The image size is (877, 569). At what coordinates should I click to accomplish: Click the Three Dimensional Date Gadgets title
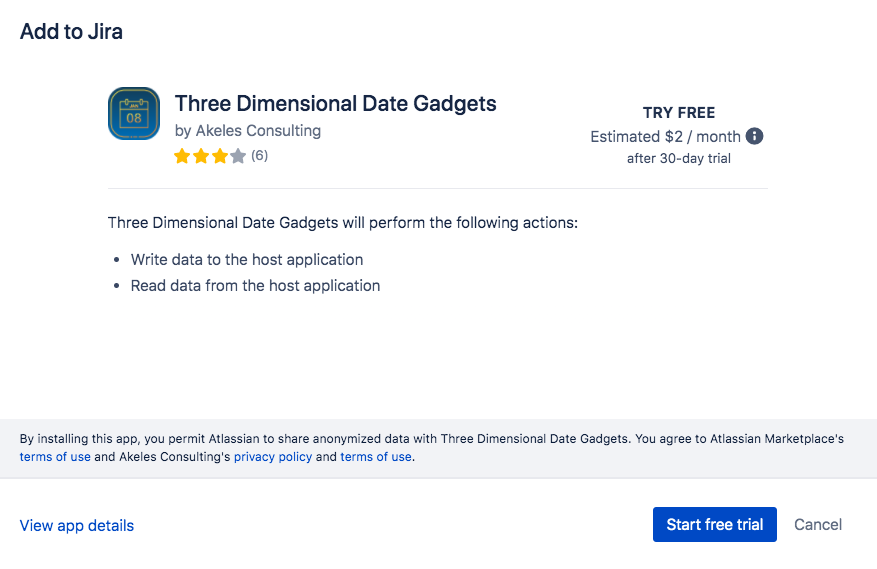335,103
